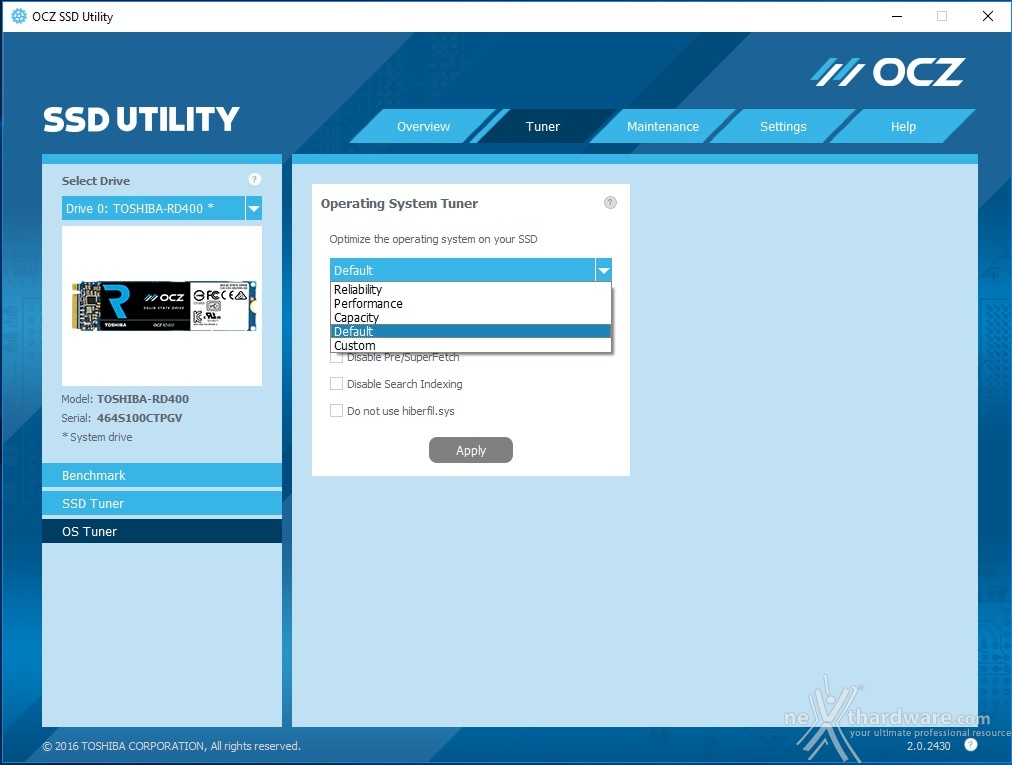Viewport: 1012px width, 765px height.
Task: Select Drive 0: TOSHIBA-RD400 combo box
Action: pyautogui.click(x=161, y=209)
